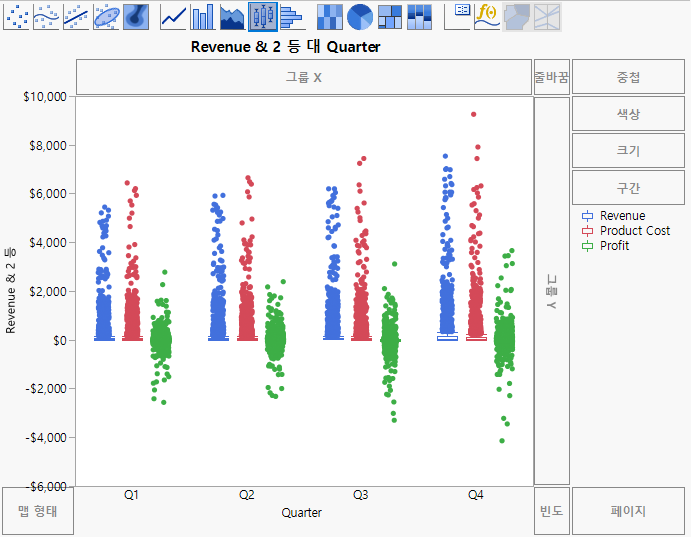The image size is (691, 537).
Task: Select the Ellipse element icon
Action: point(106,15)
